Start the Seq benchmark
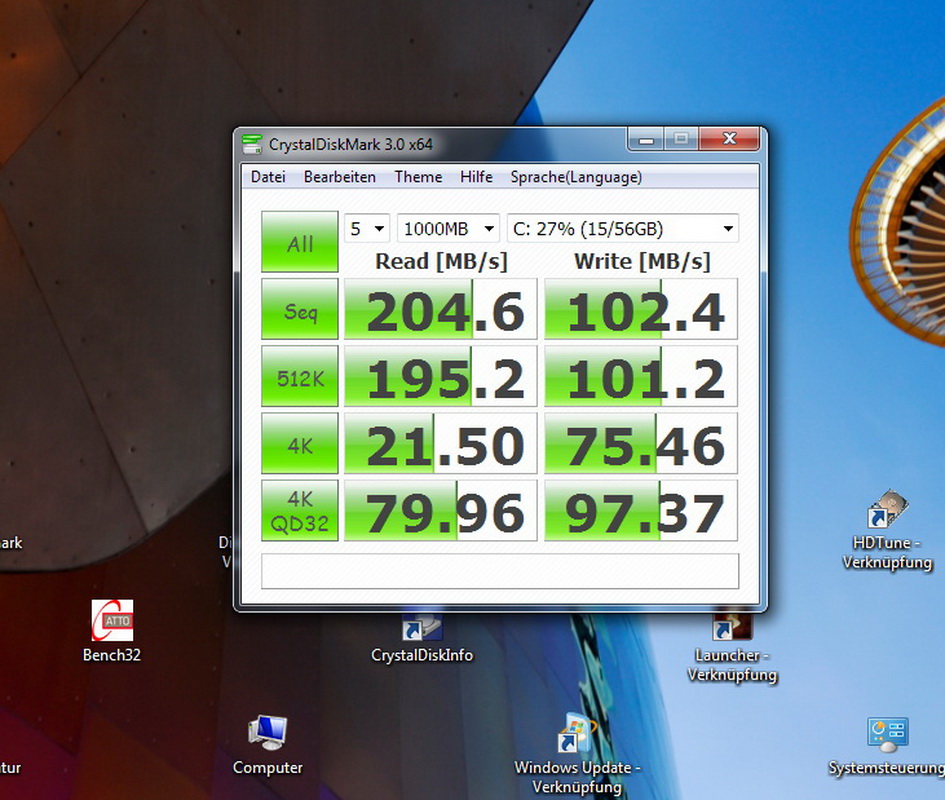This screenshot has width=945, height=800. click(300, 309)
